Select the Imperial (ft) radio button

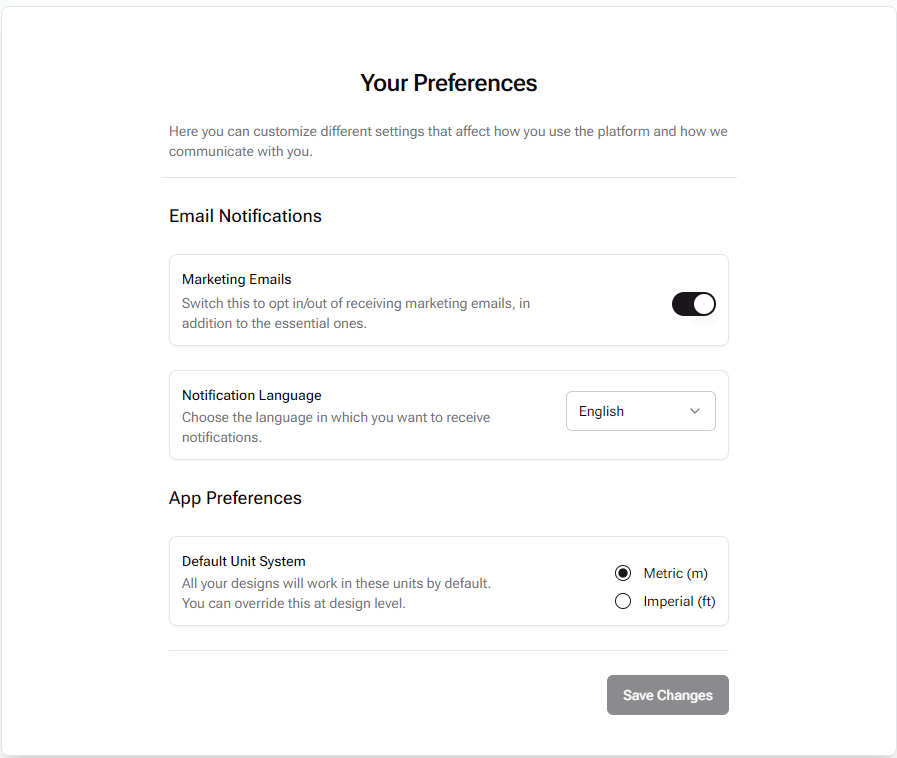[623, 601]
